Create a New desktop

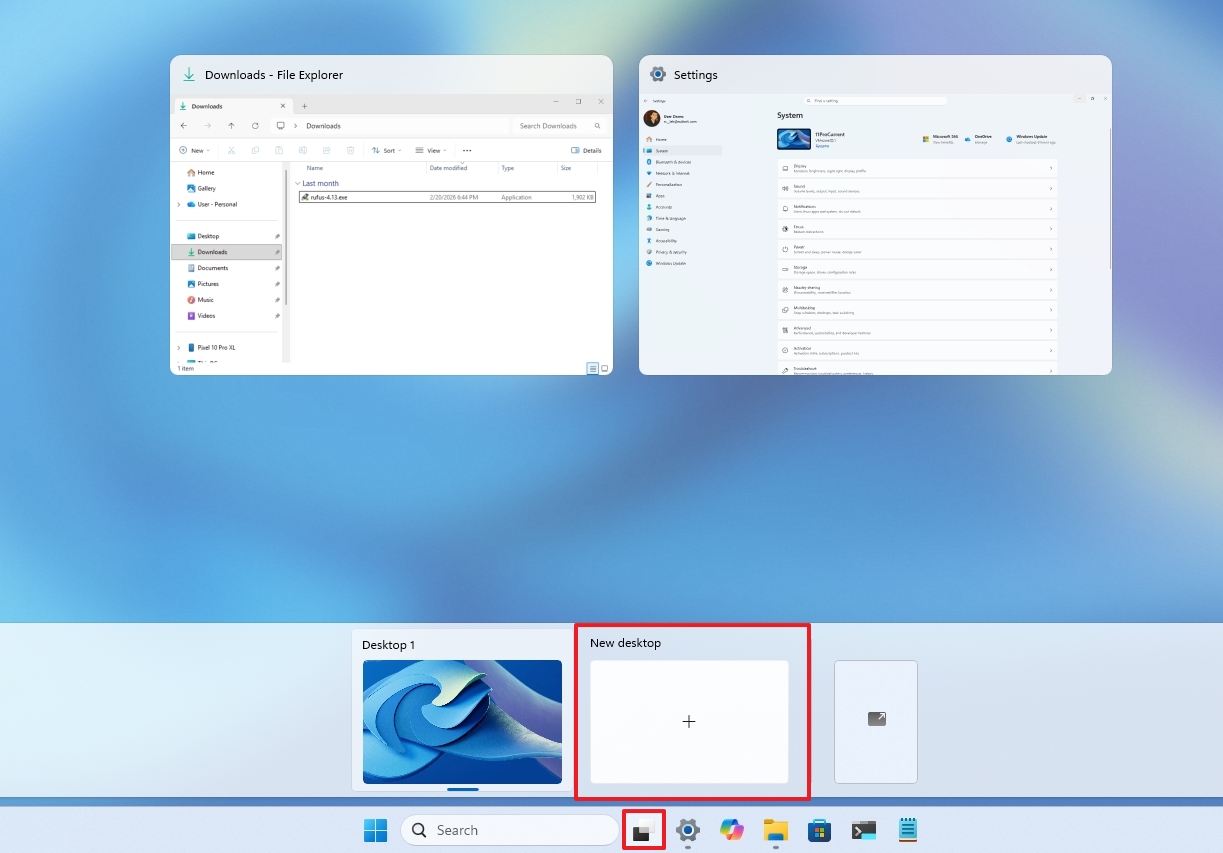[x=689, y=720]
